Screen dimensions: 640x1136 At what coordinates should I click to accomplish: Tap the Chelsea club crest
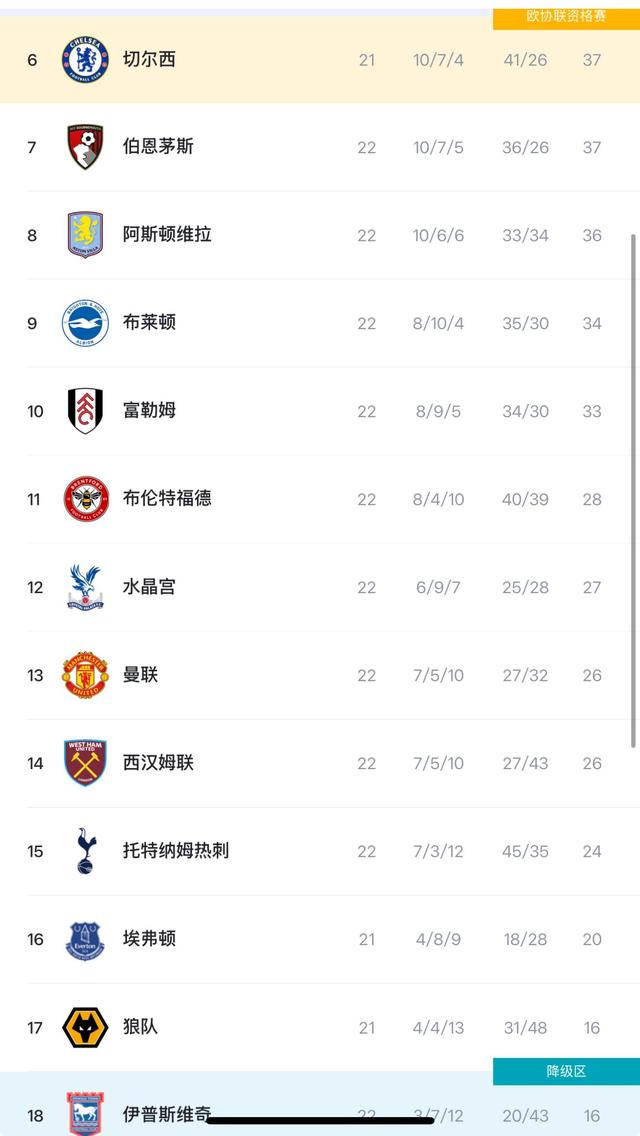tap(86, 59)
